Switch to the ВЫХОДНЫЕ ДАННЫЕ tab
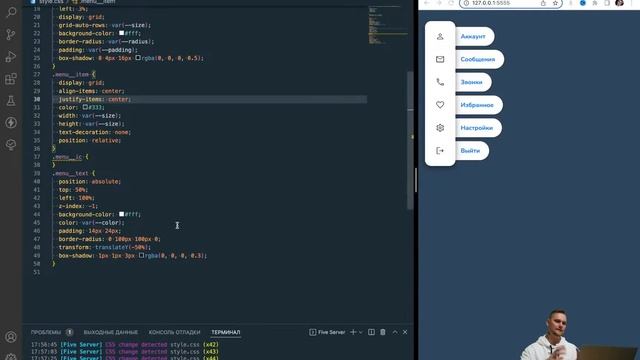Screen dimensions: 640x360 [x=111, y=332]
